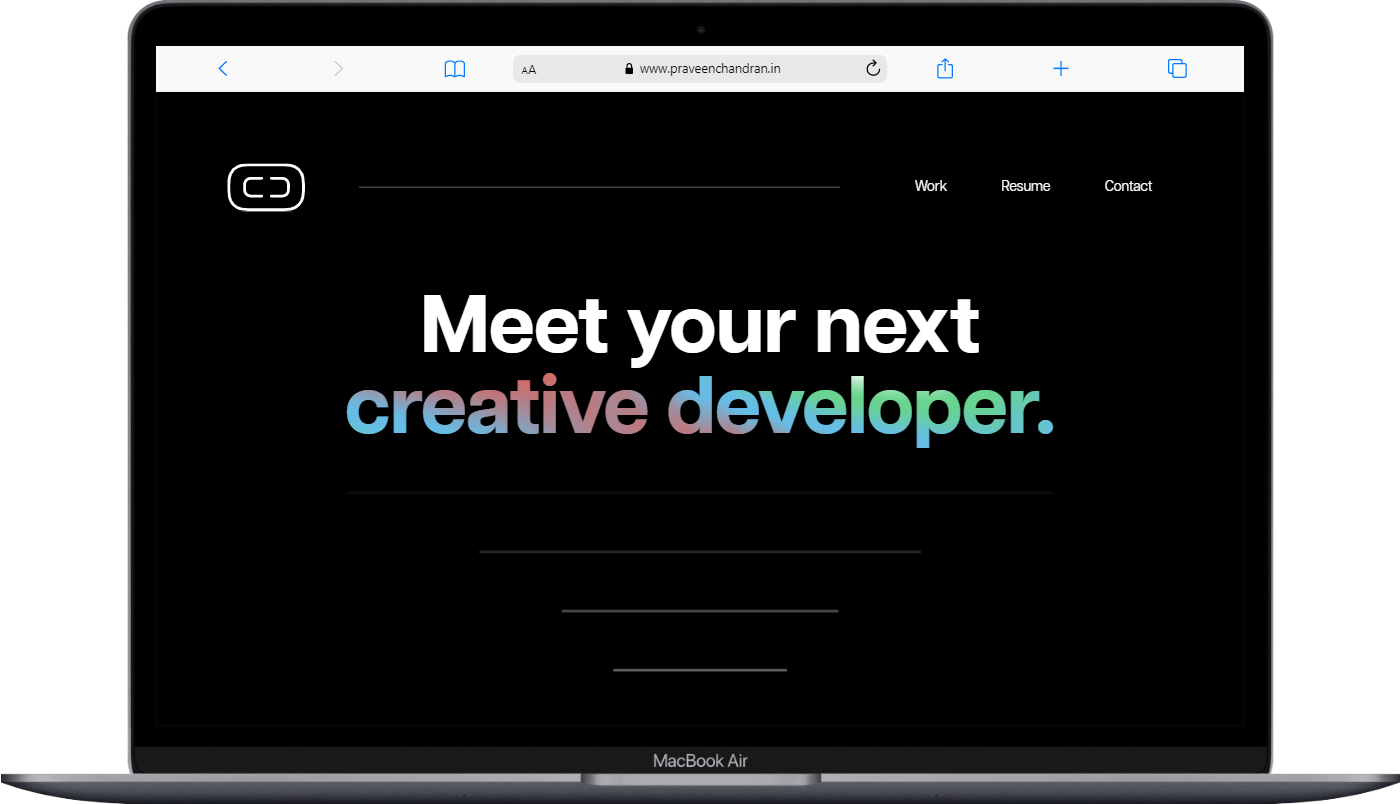1400x804 pixels.
Task: Show all tabs via overlapping squares icon
Action: [1177, 68]
